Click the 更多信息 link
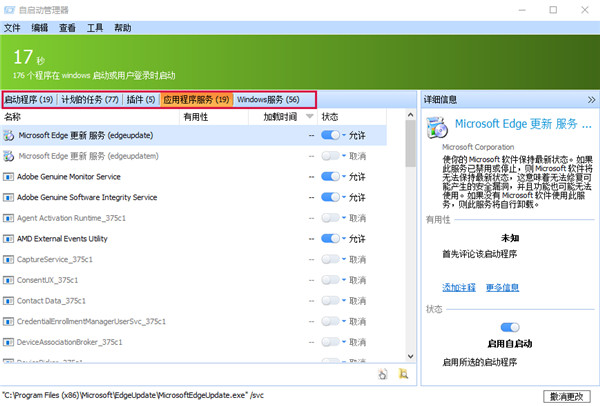 click(x=502, y=287)
